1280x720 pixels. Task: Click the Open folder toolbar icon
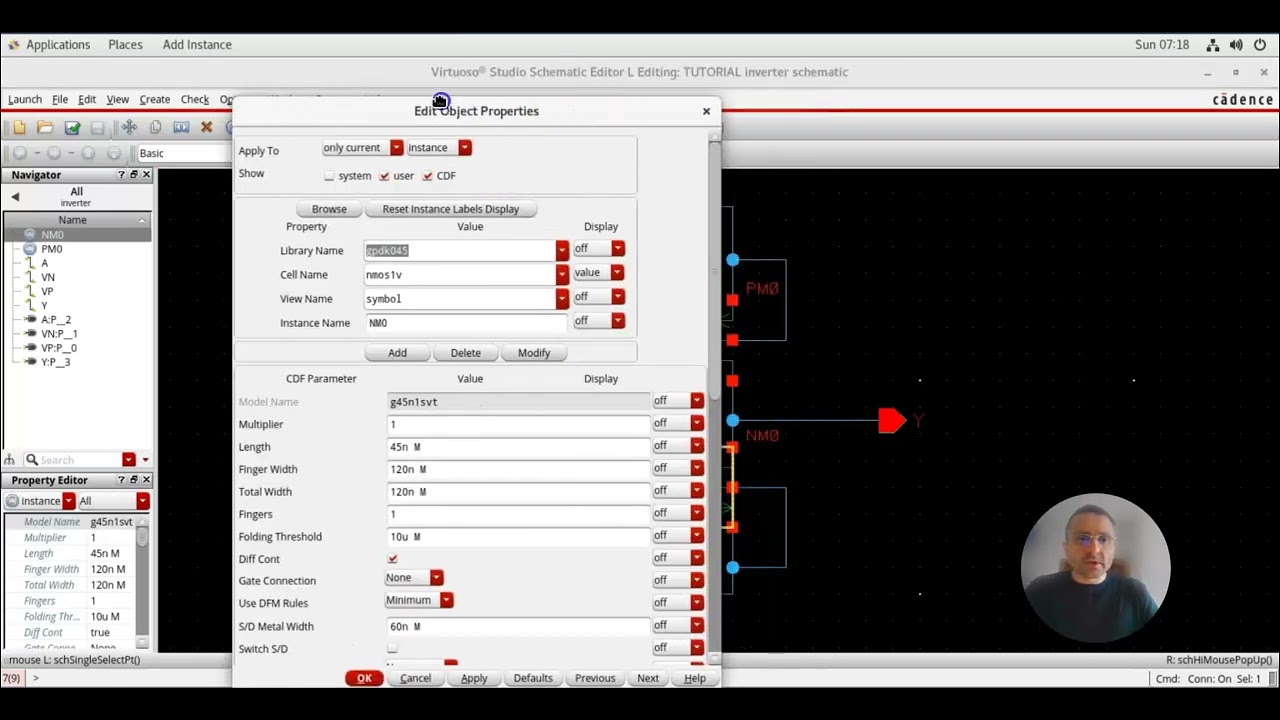45,127
